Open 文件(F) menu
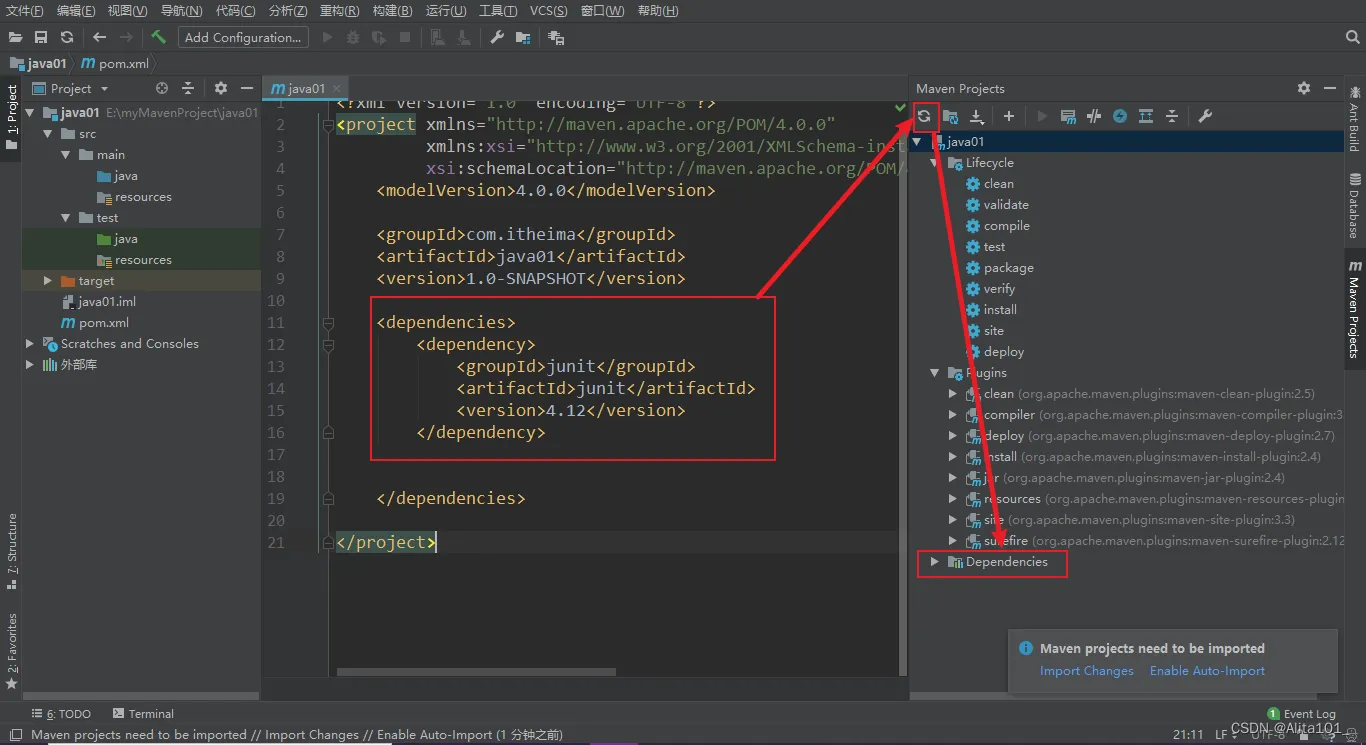This screenshot has height=745, width=1366. tap(25, 11)
